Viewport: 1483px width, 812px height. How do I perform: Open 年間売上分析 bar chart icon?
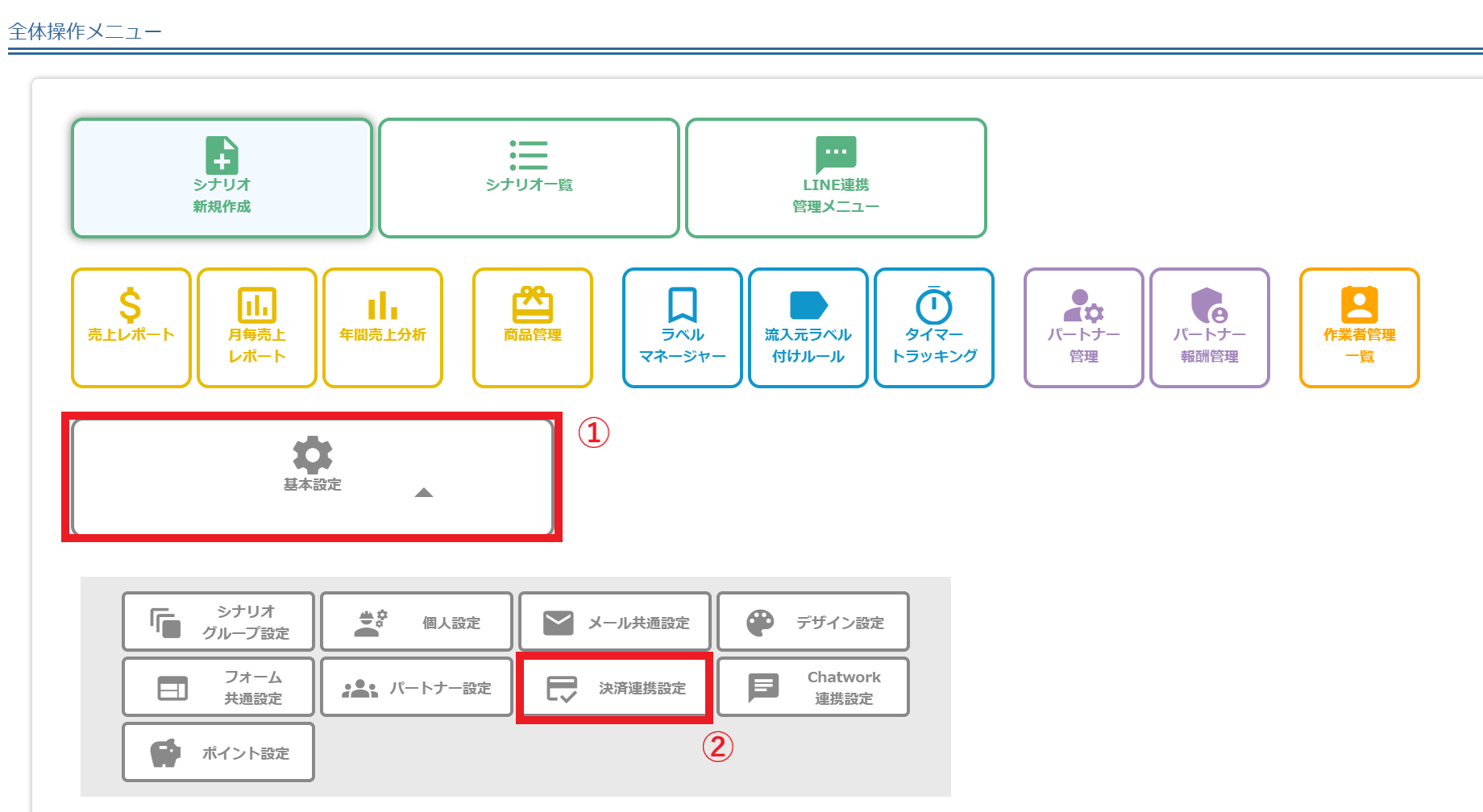pyautogui.click(x=383, y=306)
